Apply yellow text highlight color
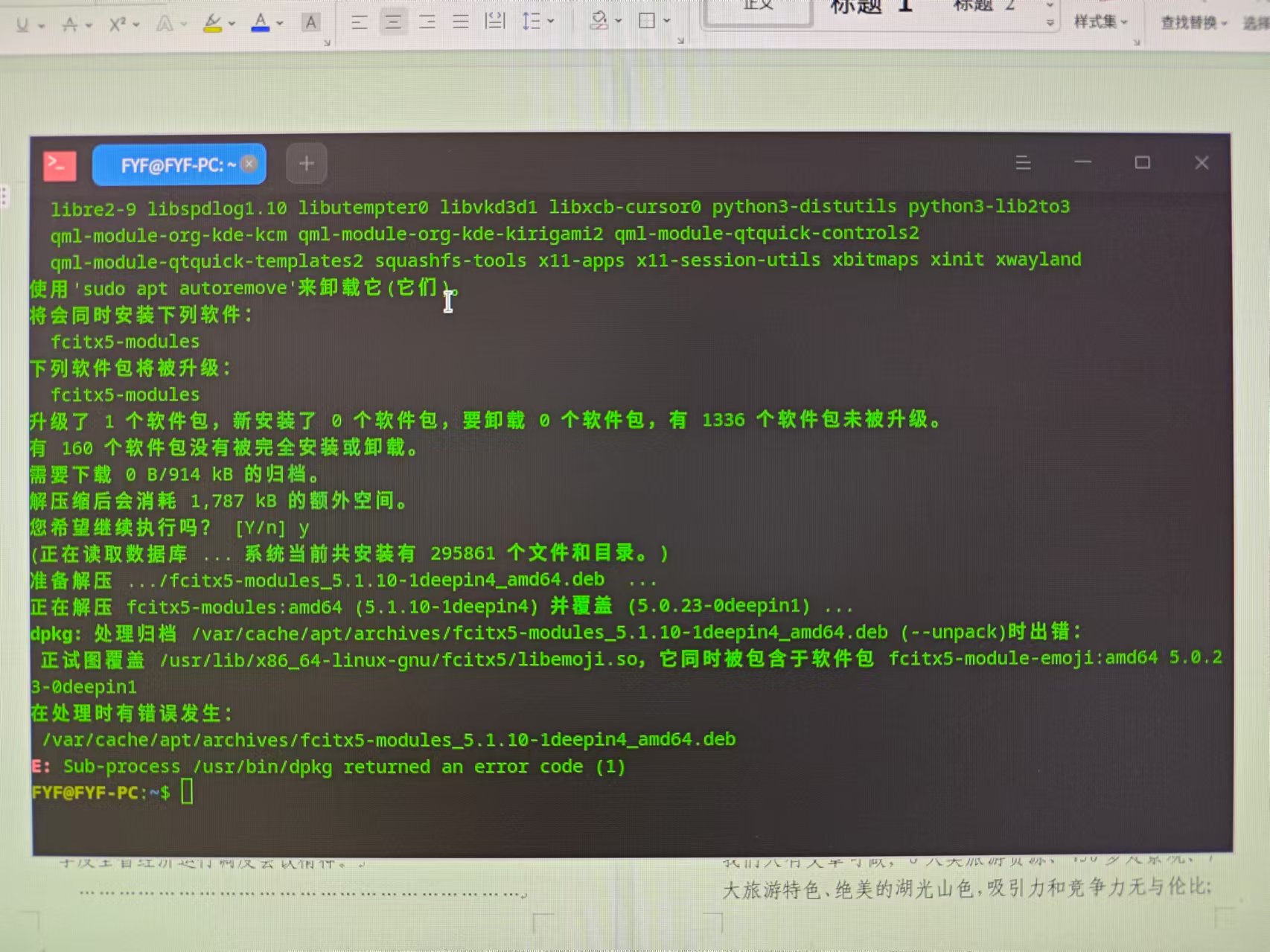The width and height of the screenshot is (1270, 952). coord(213,23)
